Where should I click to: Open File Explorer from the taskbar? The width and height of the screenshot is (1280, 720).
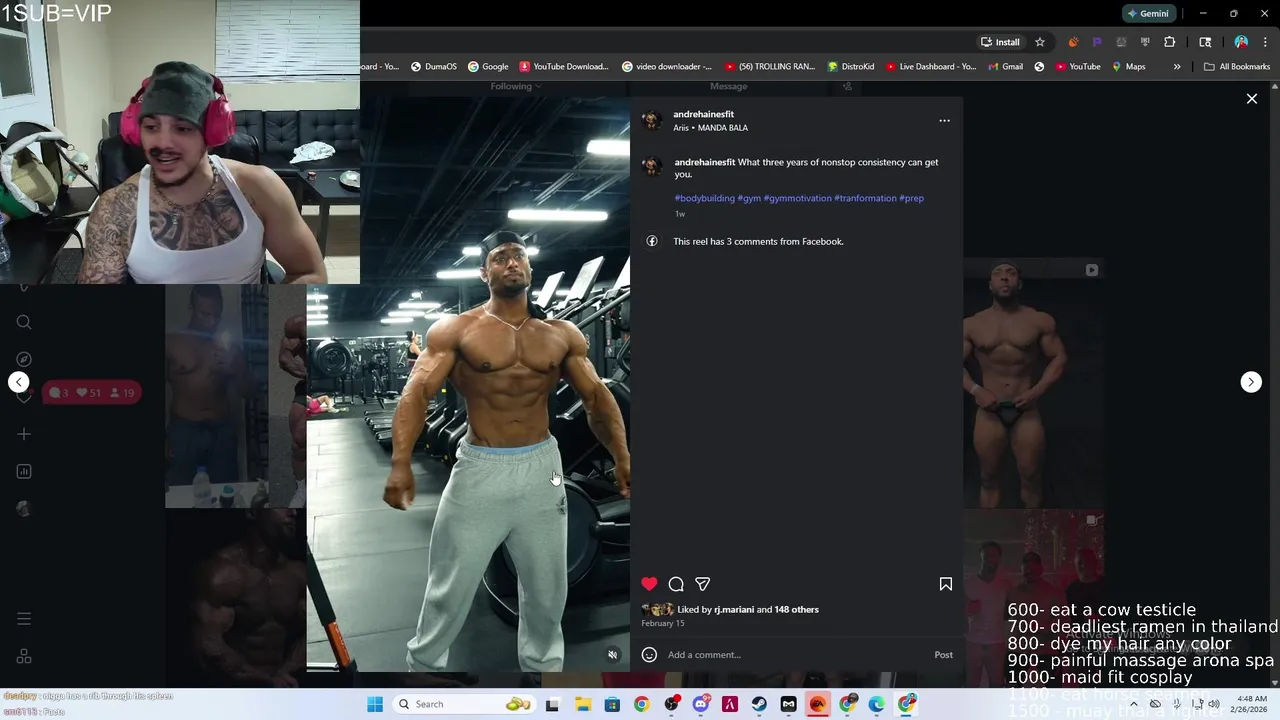[583, 704]
